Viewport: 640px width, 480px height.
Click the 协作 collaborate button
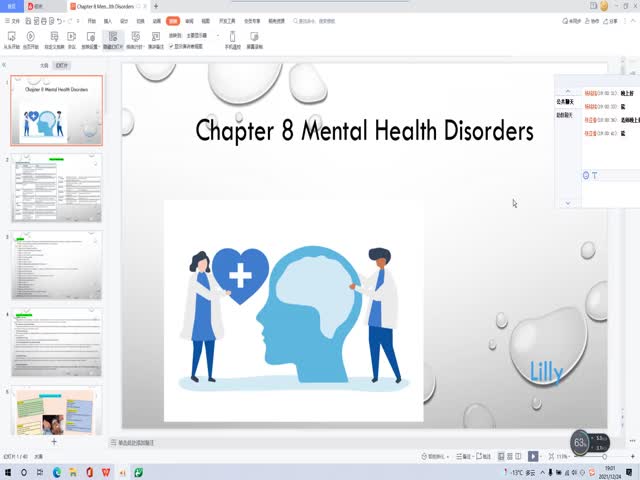click(x=592, y=21)
